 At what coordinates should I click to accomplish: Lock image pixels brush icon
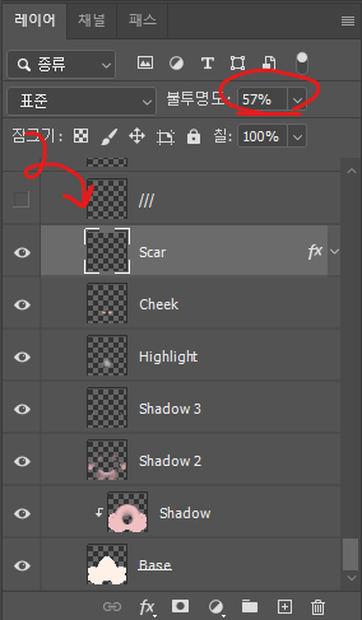(108, 137)
